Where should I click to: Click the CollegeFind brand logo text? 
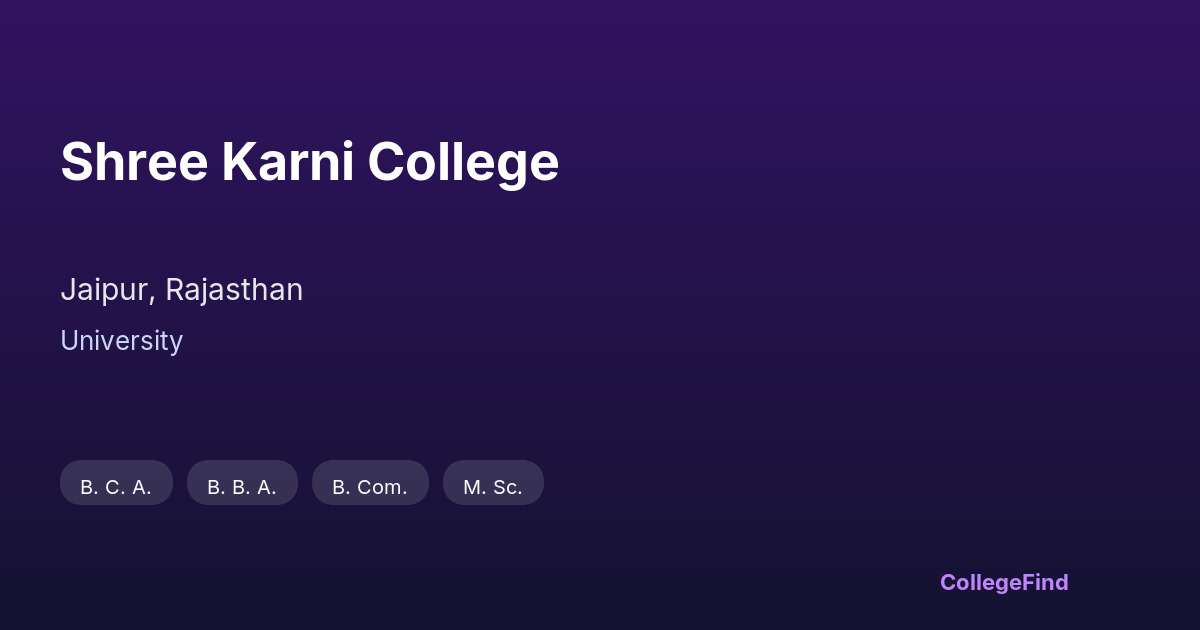tap(1003, 582)
